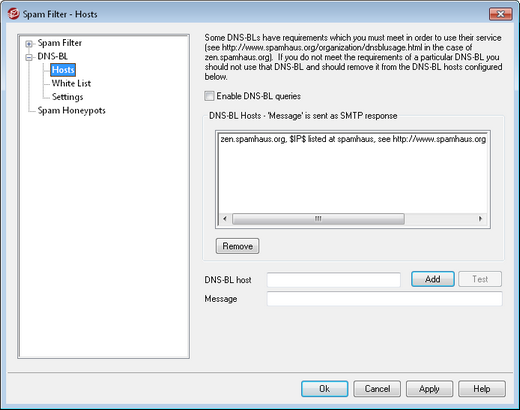This screenshot has width=520, height=410.
Task: Close the Spam Filter - Hosts dialog
Action: pyautogui.click(x=500, y=14)
